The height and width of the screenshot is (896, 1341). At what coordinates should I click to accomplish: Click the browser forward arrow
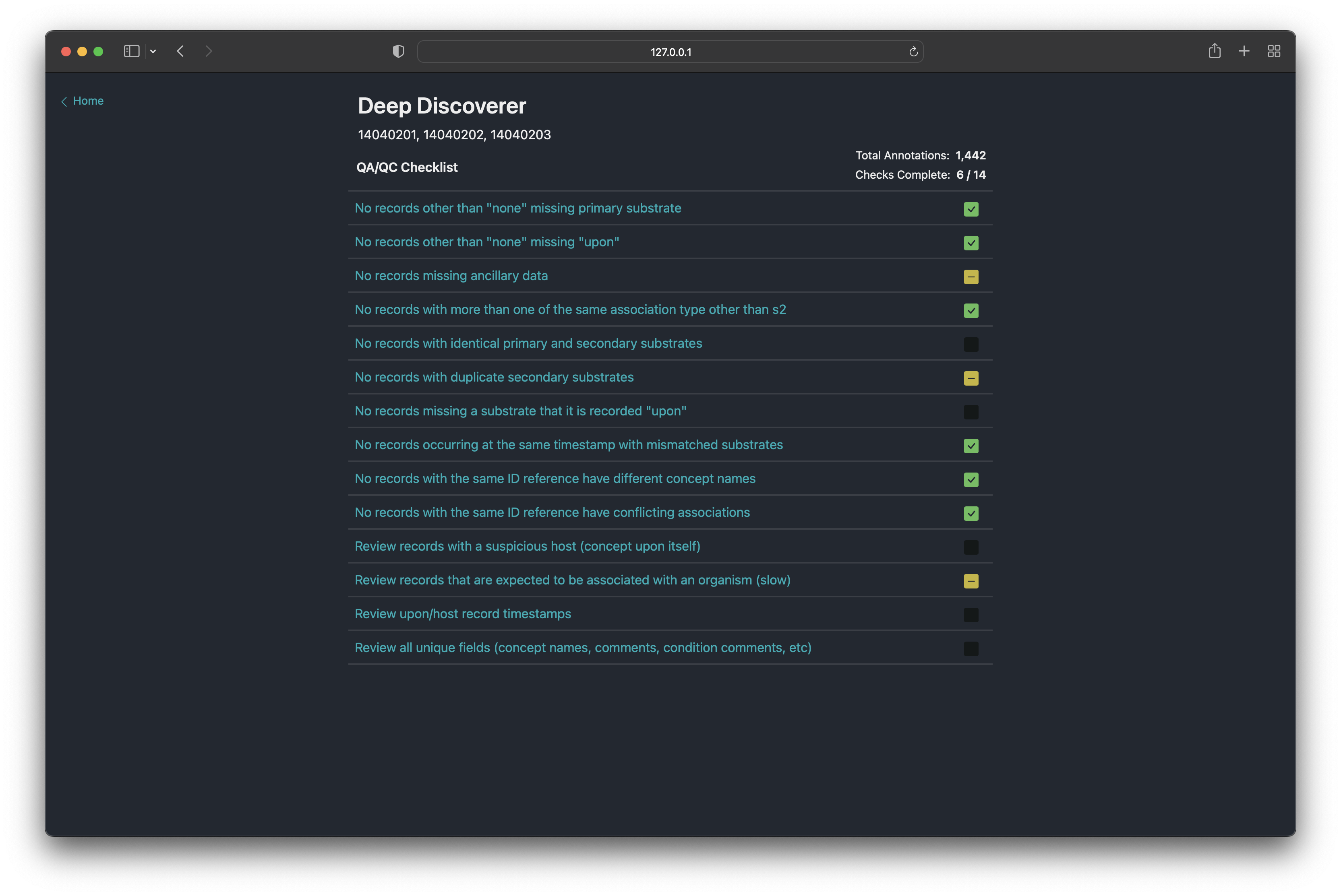209,52
